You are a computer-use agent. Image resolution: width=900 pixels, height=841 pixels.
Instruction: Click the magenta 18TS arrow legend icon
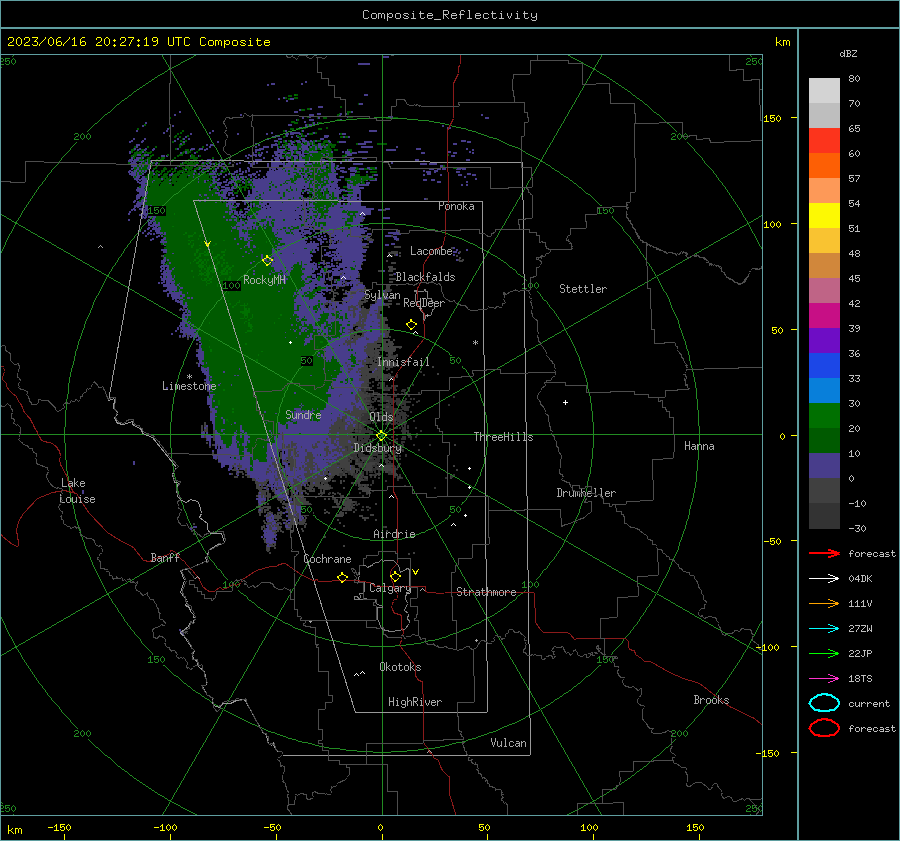point(824,679)
